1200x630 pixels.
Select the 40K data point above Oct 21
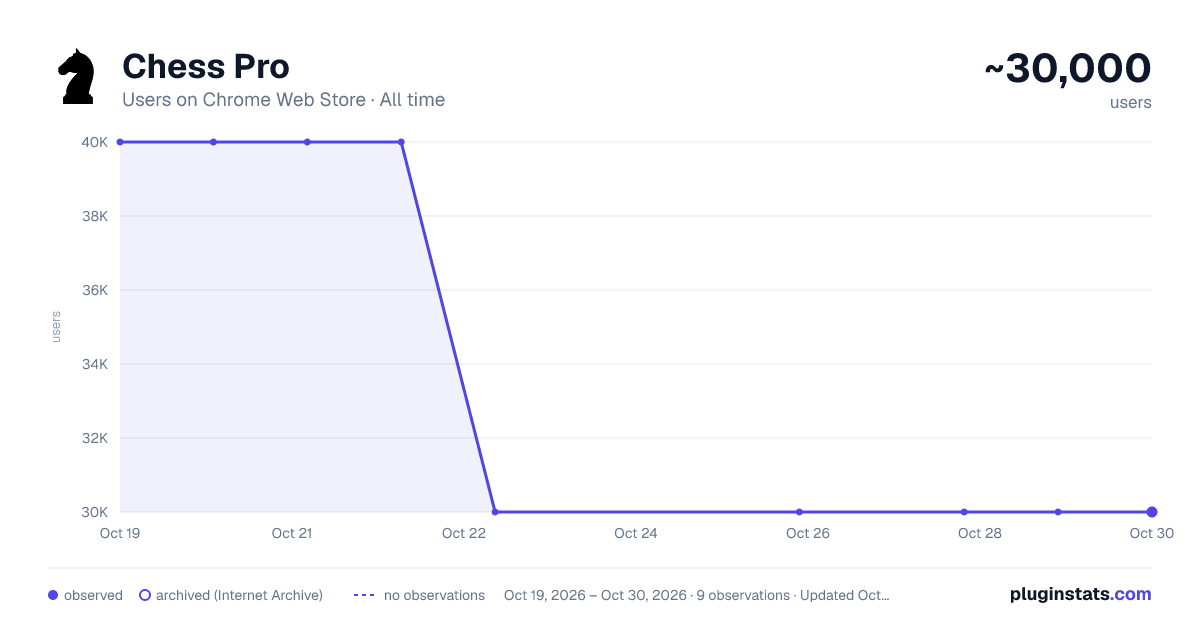[x=307, y=142]
